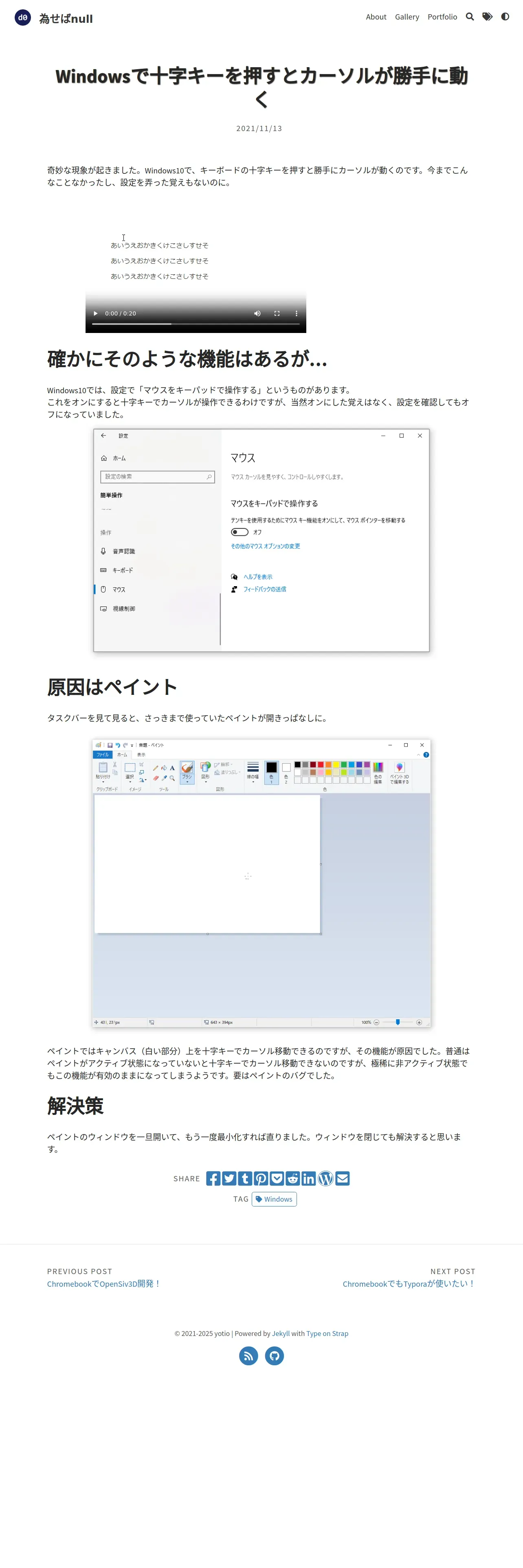523x1568 pixels.
Task: Click the site logo avatar
Action: coord(22,18)
